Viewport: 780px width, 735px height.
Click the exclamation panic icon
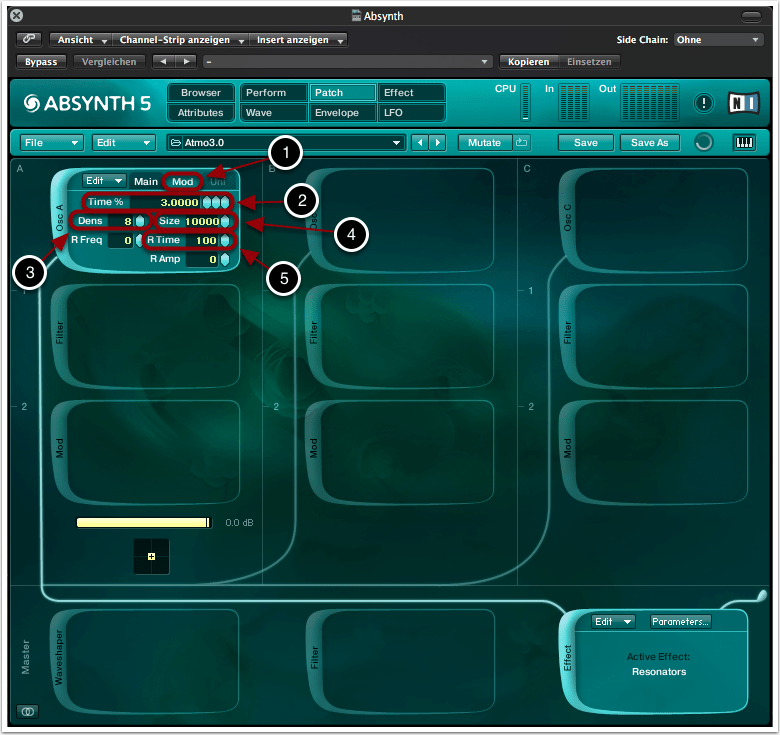click(704, 103)
